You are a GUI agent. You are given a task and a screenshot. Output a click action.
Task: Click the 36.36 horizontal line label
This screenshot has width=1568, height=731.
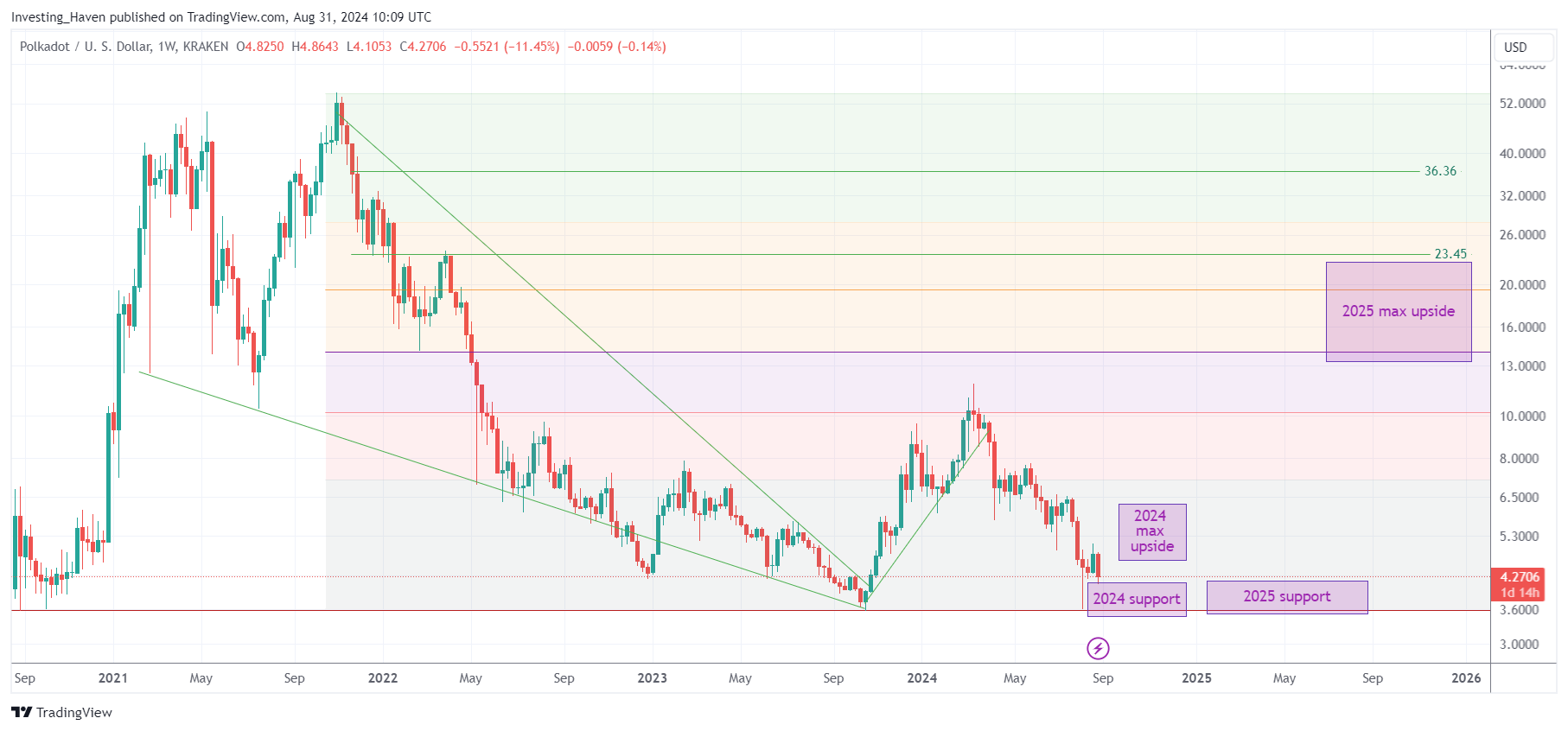1440,171
